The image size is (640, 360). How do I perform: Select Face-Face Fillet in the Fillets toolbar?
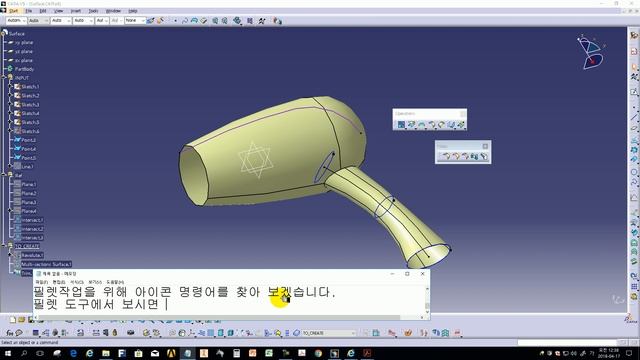(474, 156)
